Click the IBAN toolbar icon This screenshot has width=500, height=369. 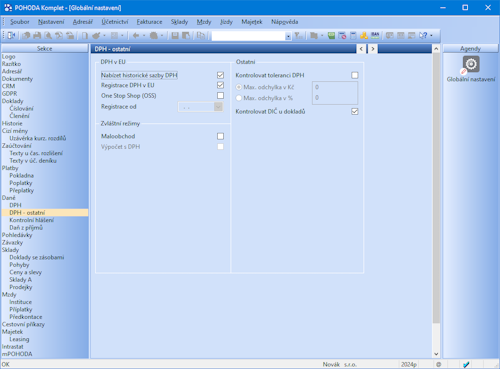coord(375,35)
